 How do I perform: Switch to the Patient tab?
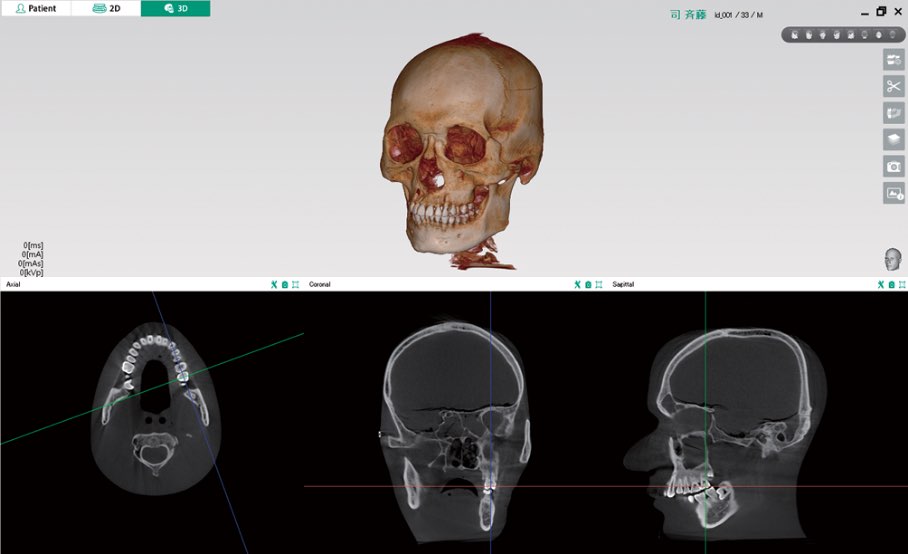(35, 8)
